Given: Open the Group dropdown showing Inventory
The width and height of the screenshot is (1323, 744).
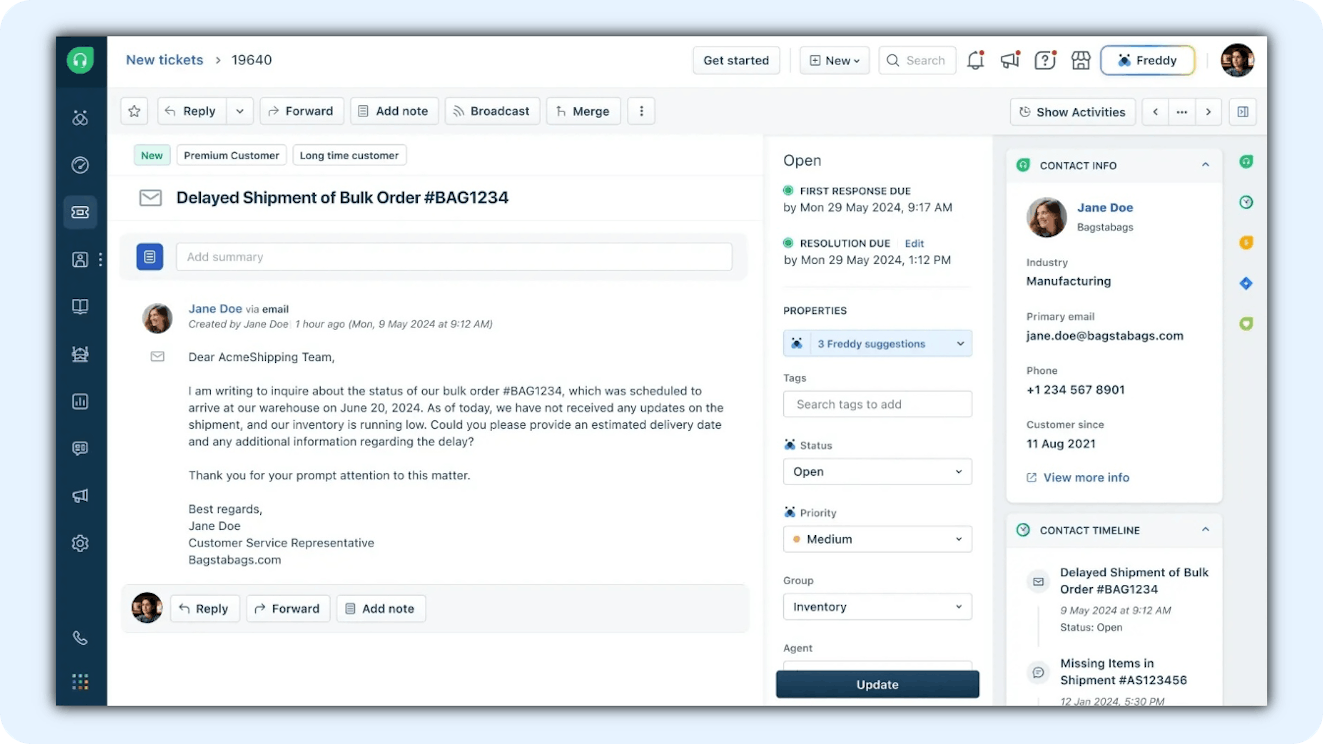Looking at the screenshot, I should coord(877,607).
